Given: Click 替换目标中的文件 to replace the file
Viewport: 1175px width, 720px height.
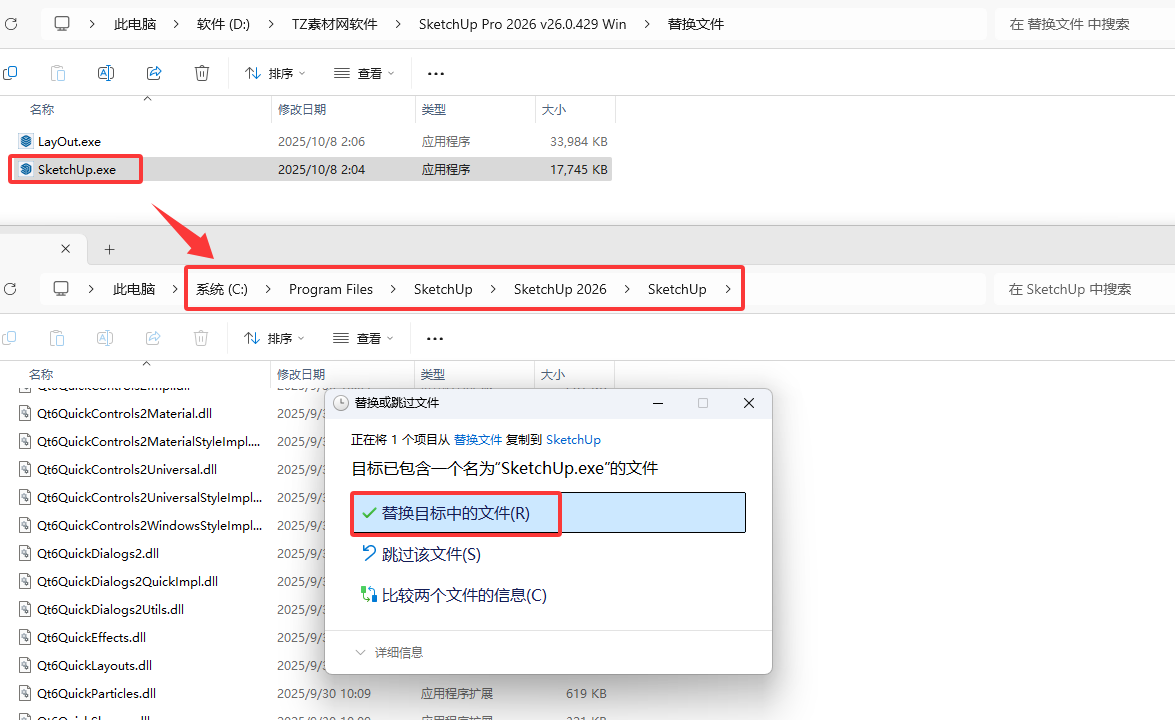Looking at the screenshot, I should tap(455, 512).
